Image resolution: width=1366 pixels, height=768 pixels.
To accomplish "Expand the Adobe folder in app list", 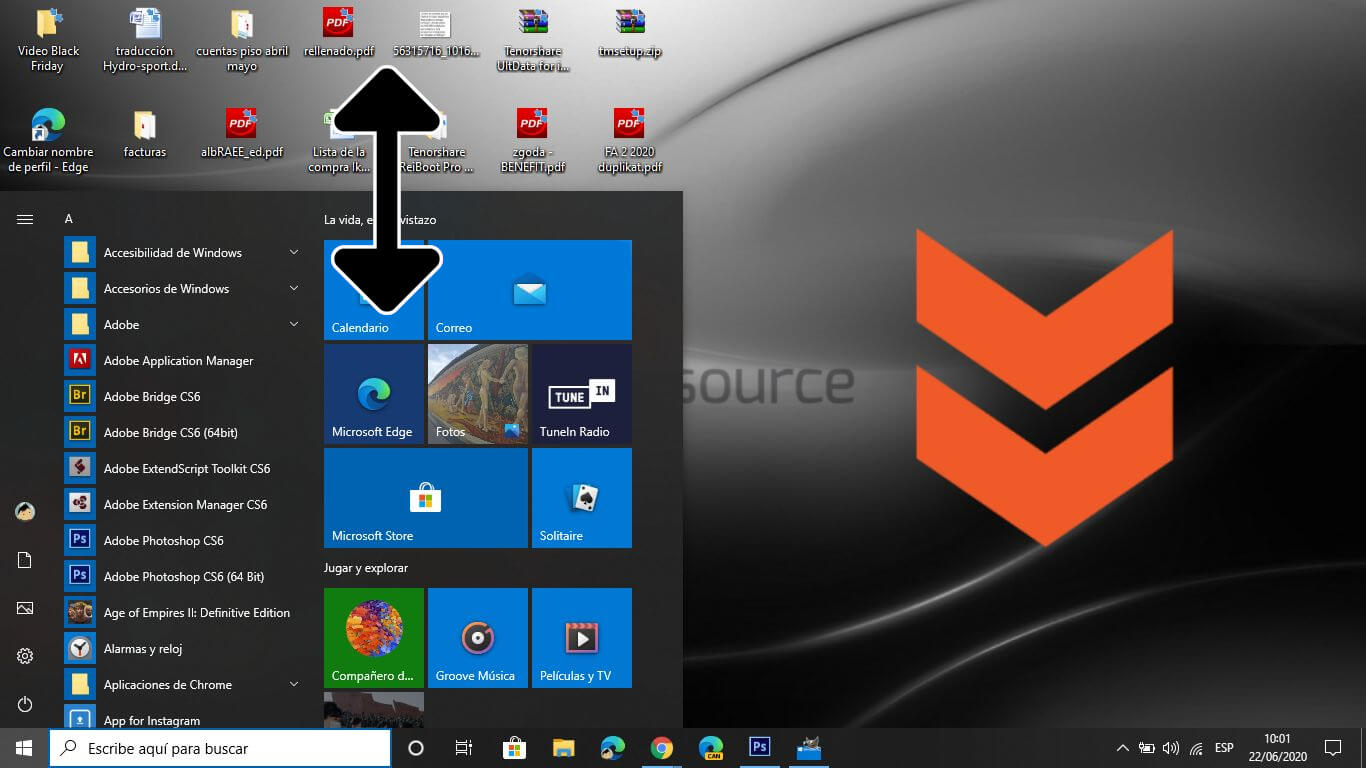I will (x=182, y=325).
